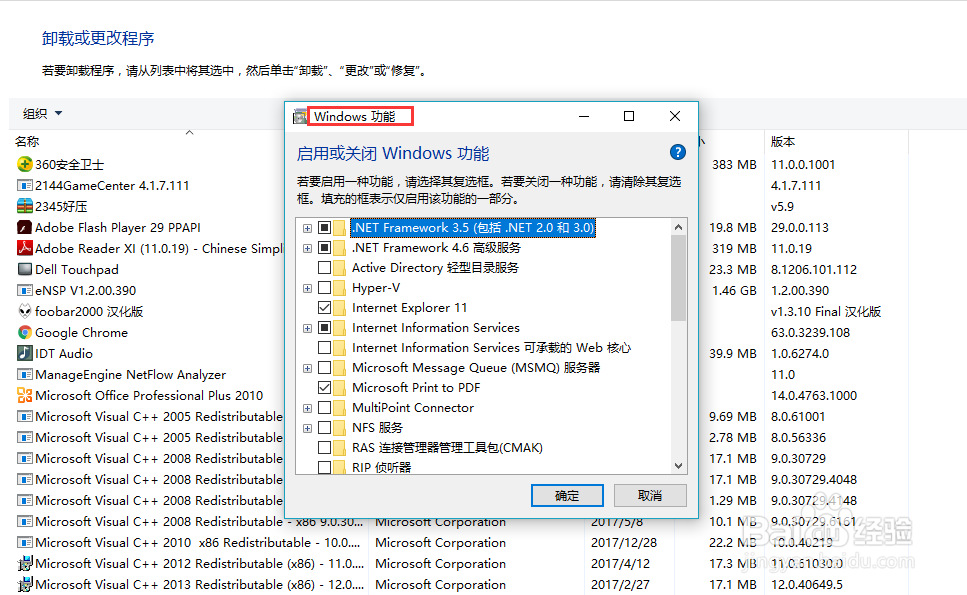Click the 取消 button

(x=650, y=496)
